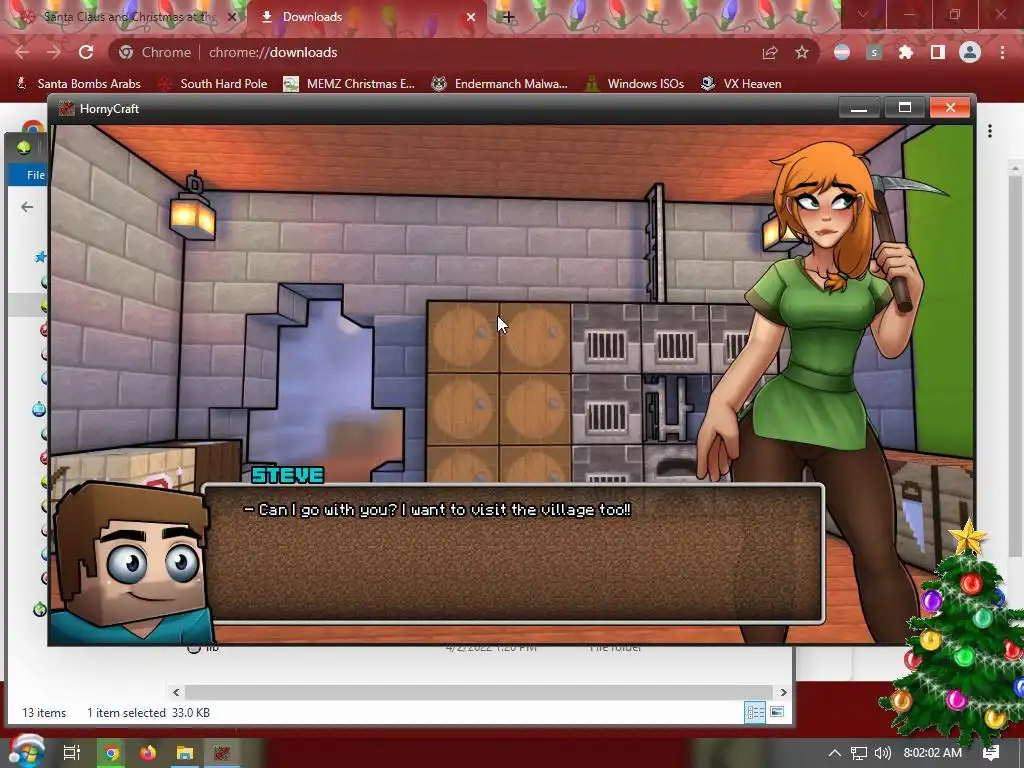Open the volume tray icon

pyautogui.click(x=882, y=753)
